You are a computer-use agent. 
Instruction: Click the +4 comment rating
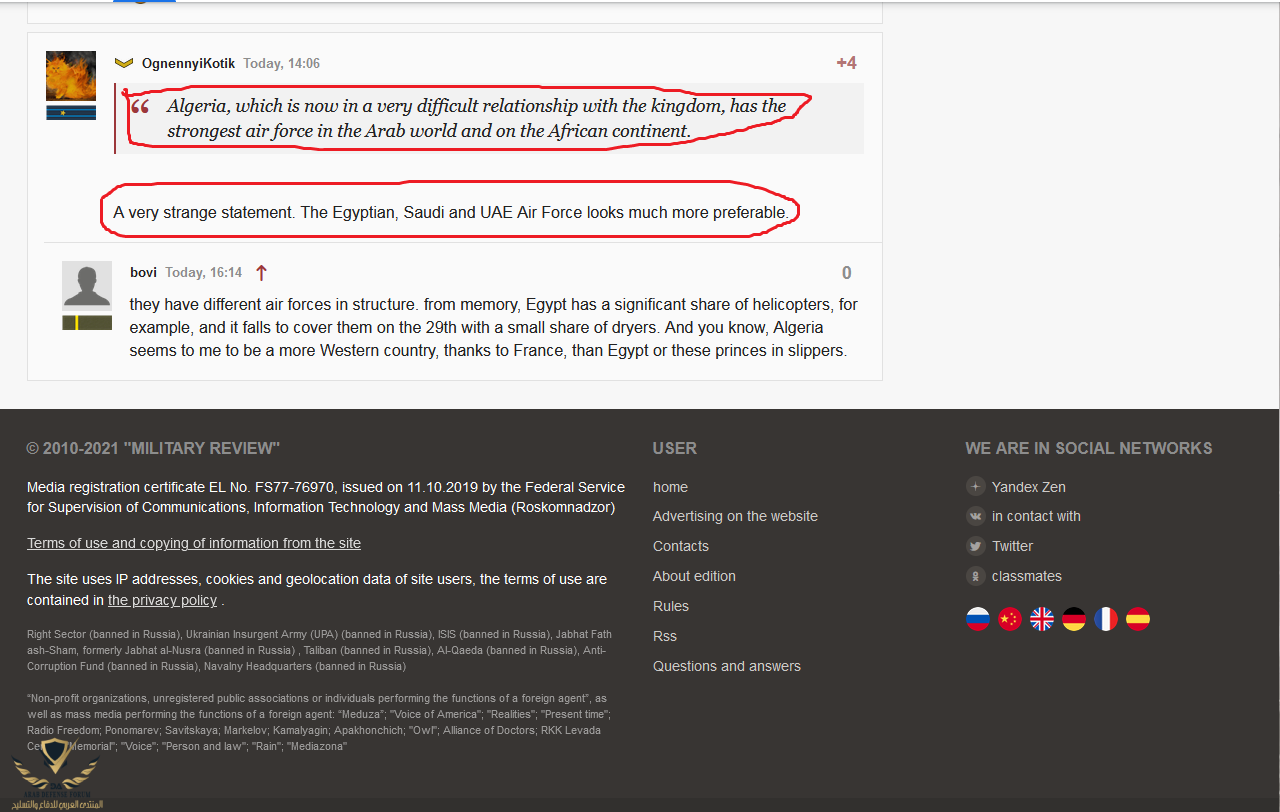click(x=846, y=63)
